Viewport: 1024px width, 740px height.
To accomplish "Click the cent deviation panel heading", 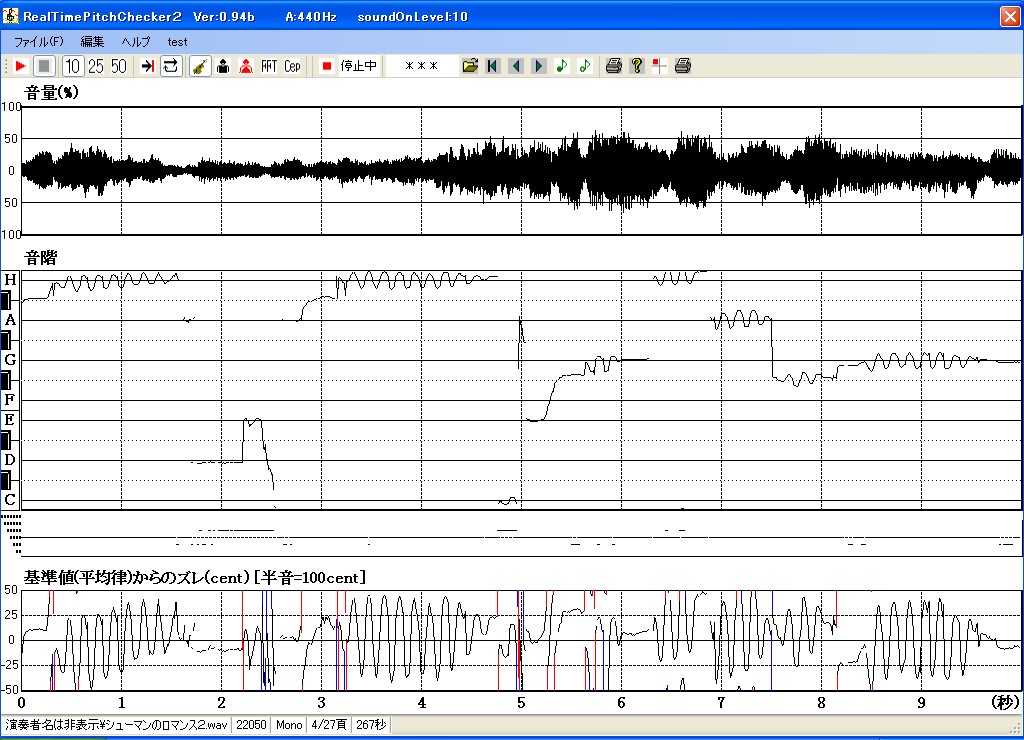I will pyautogui.click(x=194, y=577).
